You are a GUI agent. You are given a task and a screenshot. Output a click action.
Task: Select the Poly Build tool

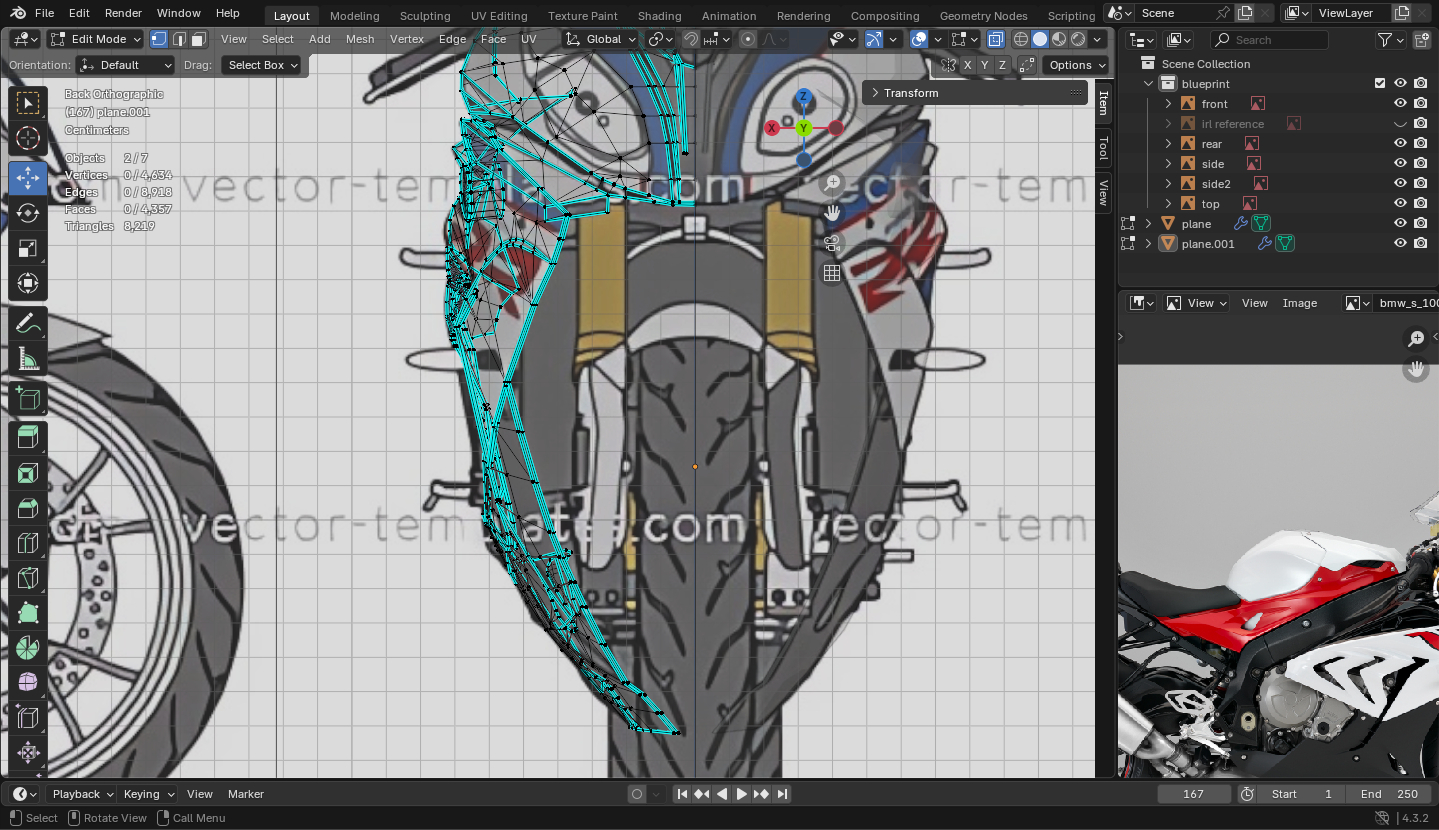click(x=28, y=612)
